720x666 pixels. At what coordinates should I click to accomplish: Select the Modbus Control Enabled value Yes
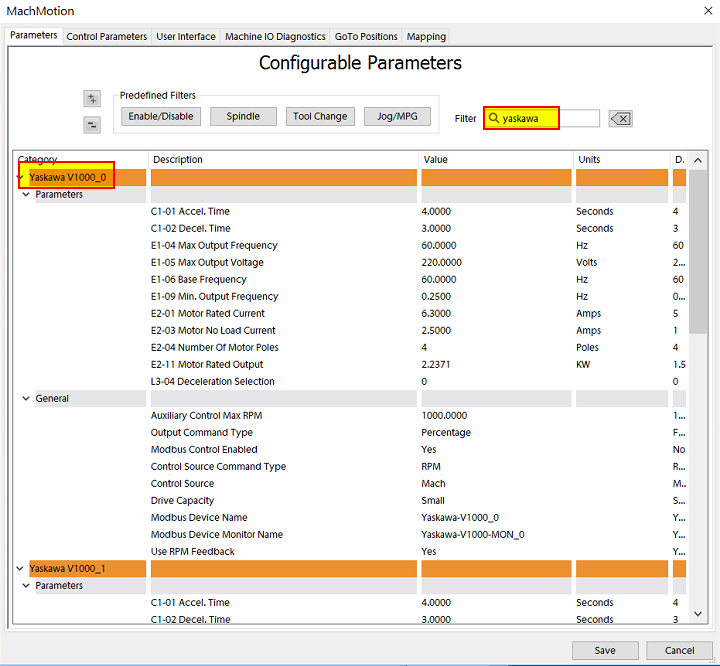click(x=429, y=450)
